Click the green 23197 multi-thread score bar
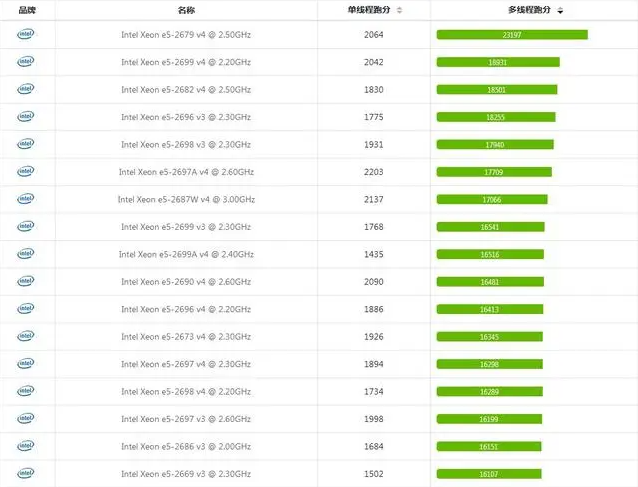The width and height of the screenshot is (638, 487). [x=512, y=34]
